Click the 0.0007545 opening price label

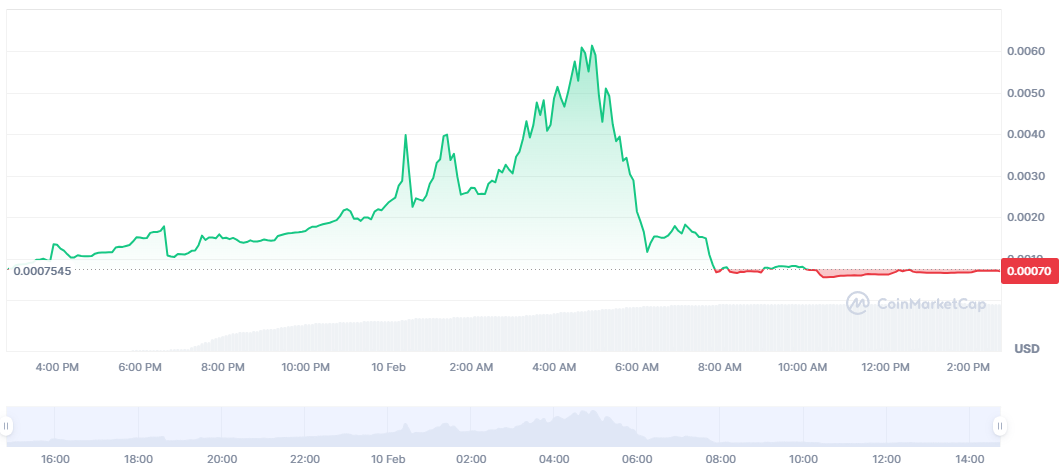pos(42,271)
